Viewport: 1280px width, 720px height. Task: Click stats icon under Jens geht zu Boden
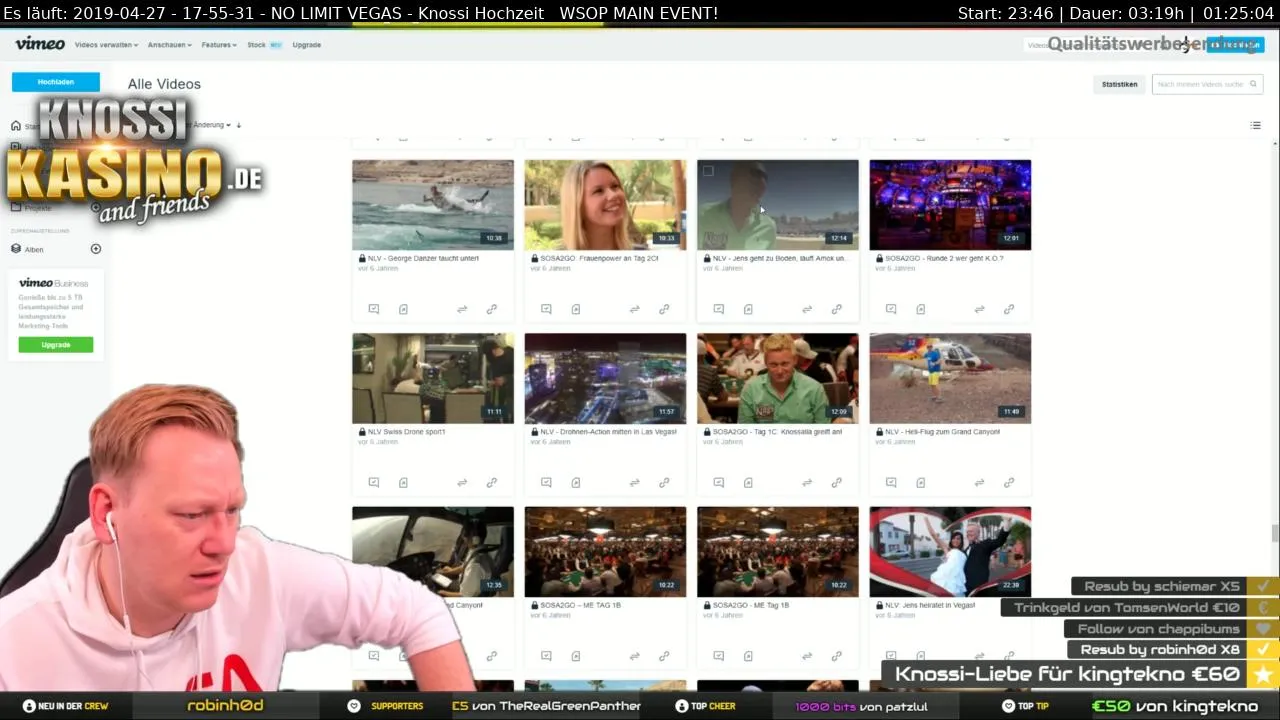coord(748,309)
